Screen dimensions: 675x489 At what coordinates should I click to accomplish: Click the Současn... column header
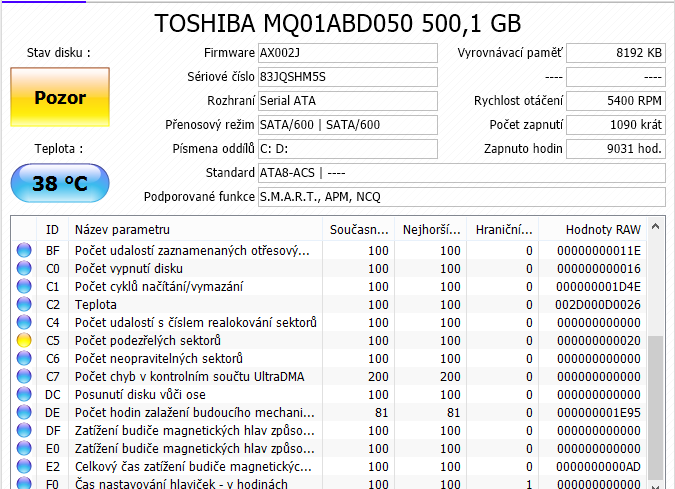(x=359, y=230)
